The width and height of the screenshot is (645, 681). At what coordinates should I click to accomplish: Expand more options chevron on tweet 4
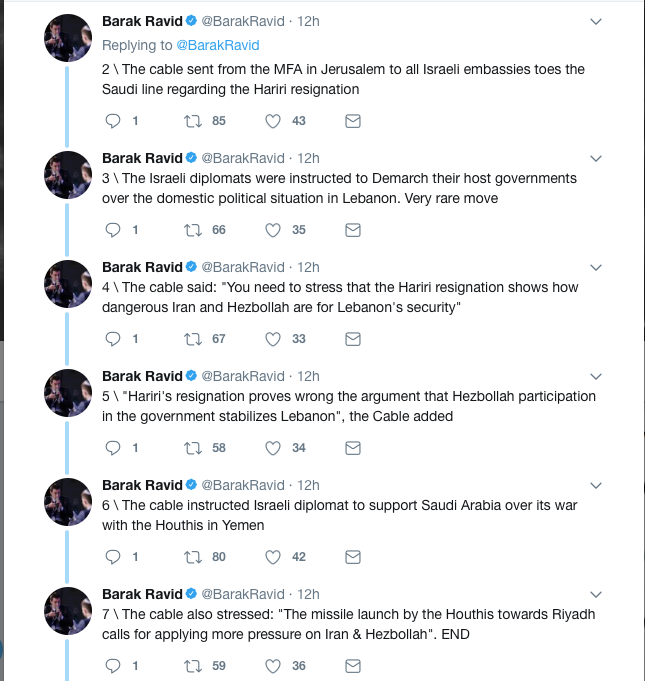597,268
